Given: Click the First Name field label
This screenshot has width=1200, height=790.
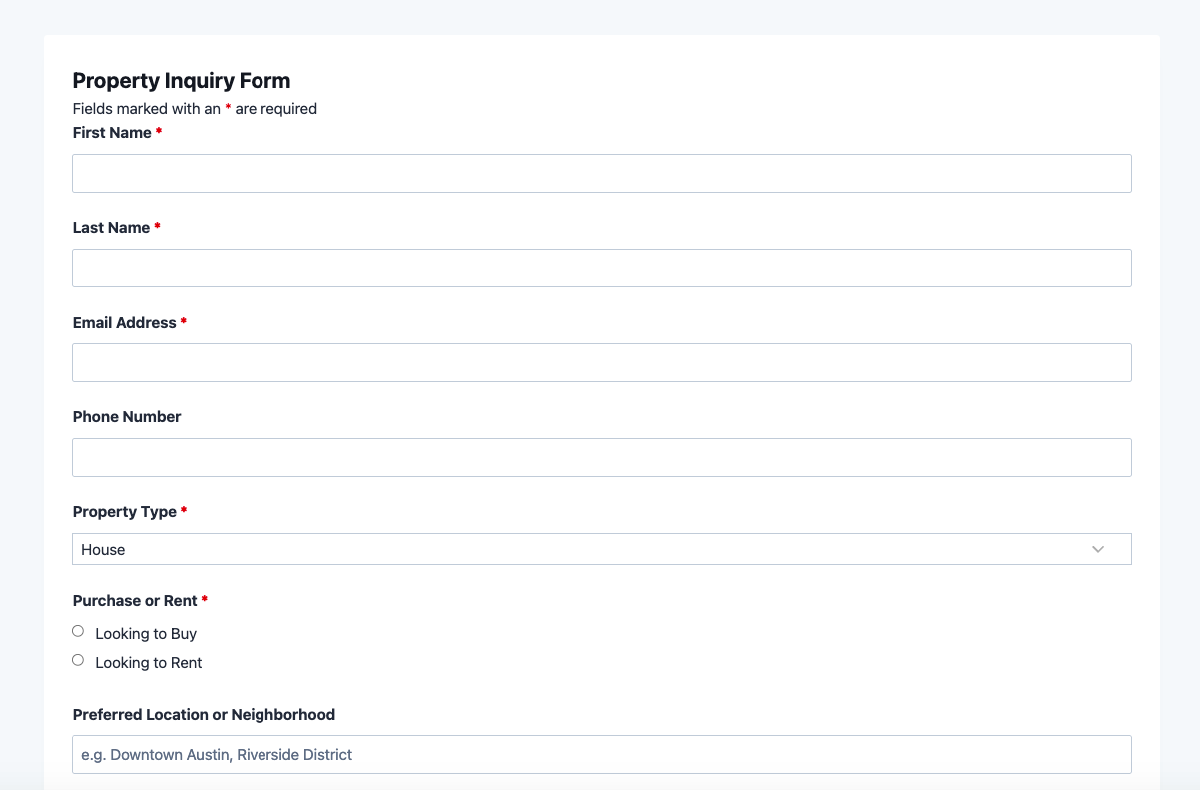Looking at the screenshot, I should [x=112, y=133].
